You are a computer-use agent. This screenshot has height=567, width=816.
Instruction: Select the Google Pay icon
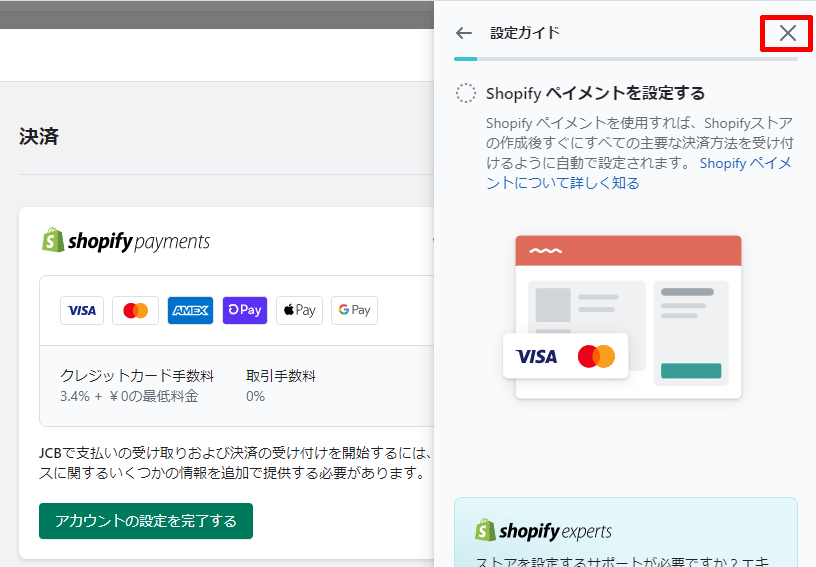(x=354, y=311)
